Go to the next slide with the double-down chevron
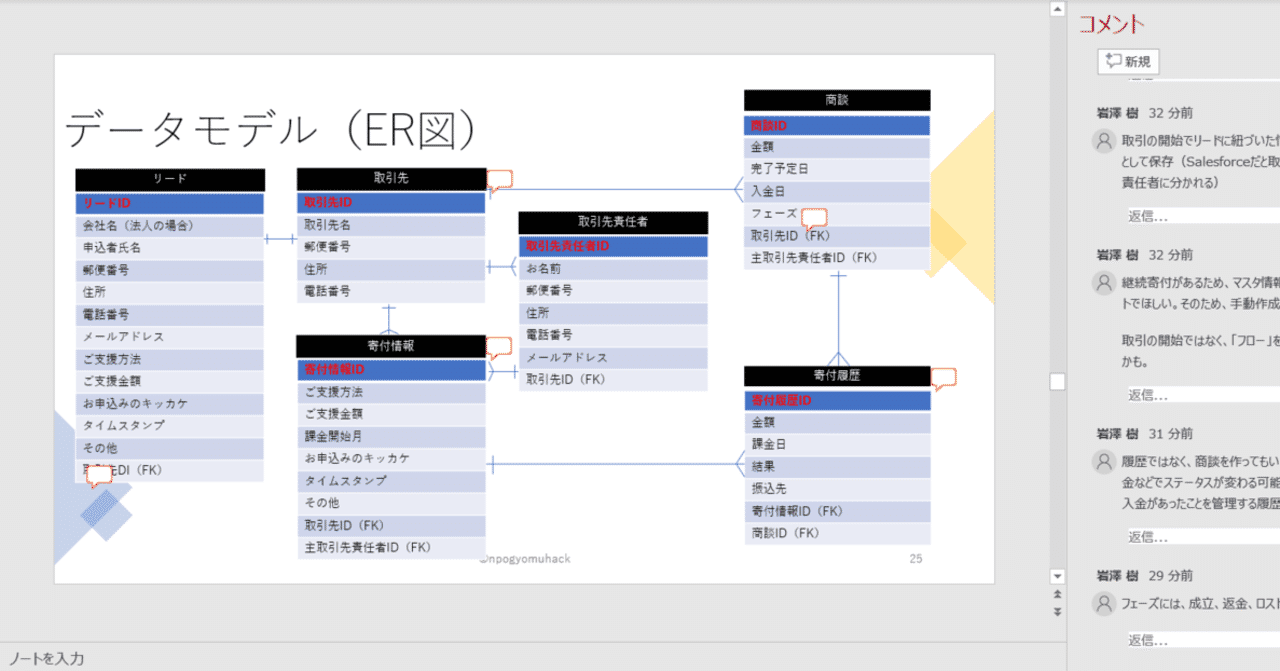Image resolution: width=1280 pixels, height=671 pixels. (x=1057, y=611)
